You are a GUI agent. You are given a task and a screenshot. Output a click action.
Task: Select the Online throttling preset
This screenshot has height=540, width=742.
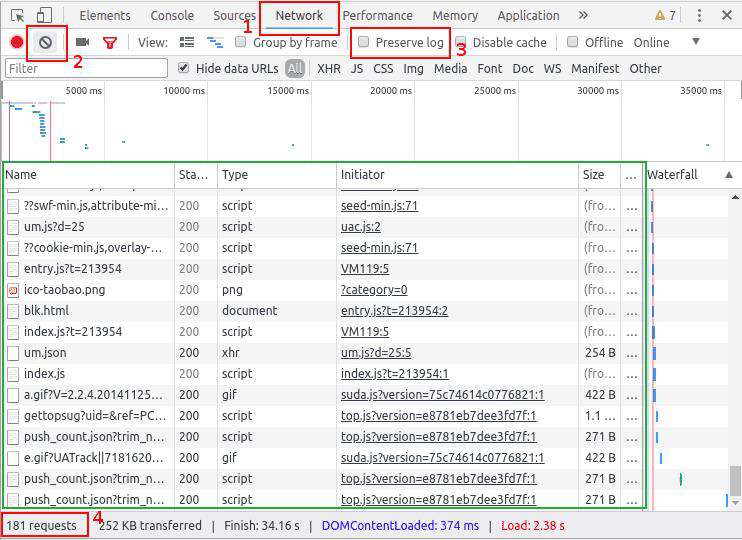click(x=651, y=43)
